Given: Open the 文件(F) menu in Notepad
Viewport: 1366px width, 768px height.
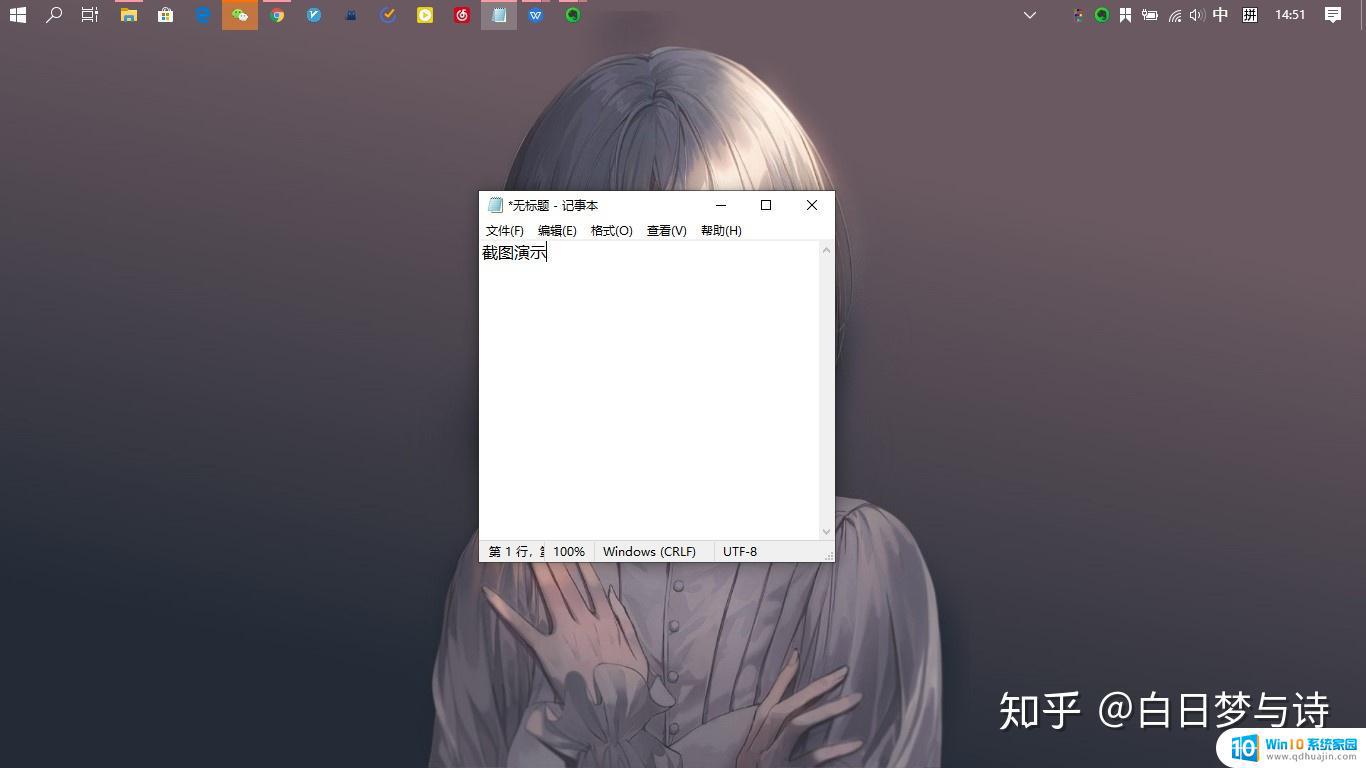Looking at the screenshot, I should point(505,231).
